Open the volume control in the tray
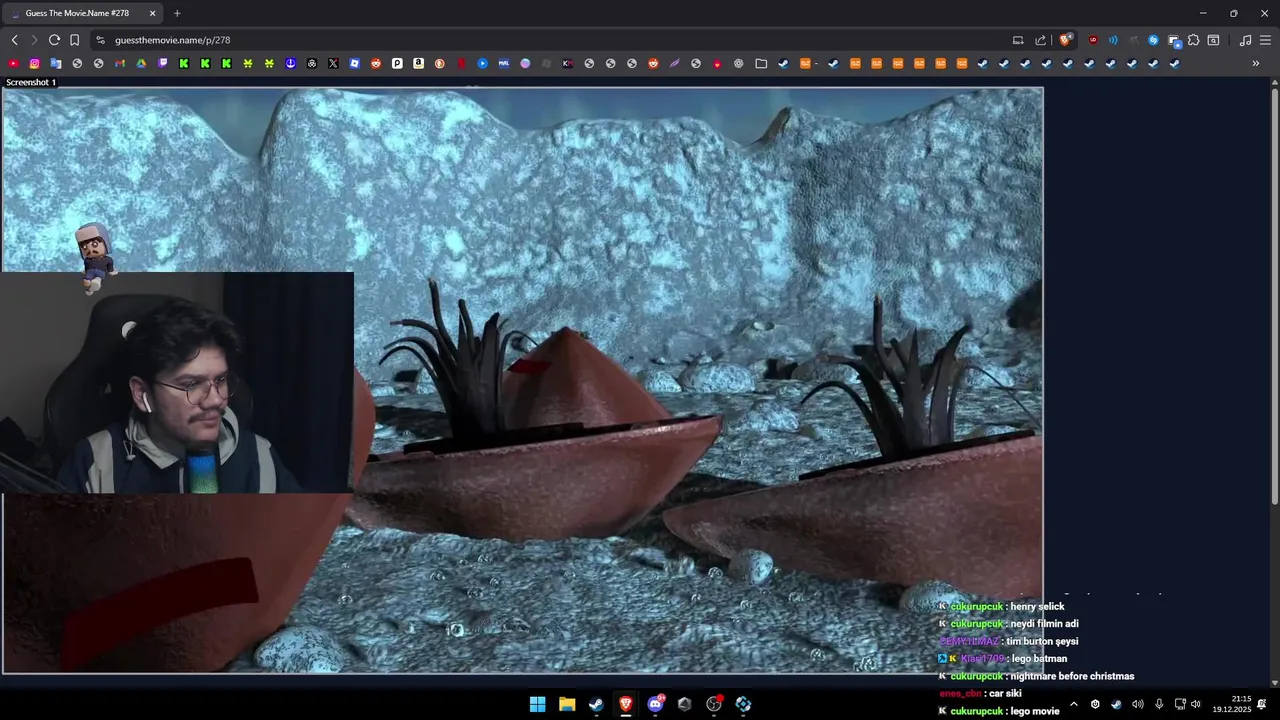Screen dimensions: 1280x720 click(1195, 704)
